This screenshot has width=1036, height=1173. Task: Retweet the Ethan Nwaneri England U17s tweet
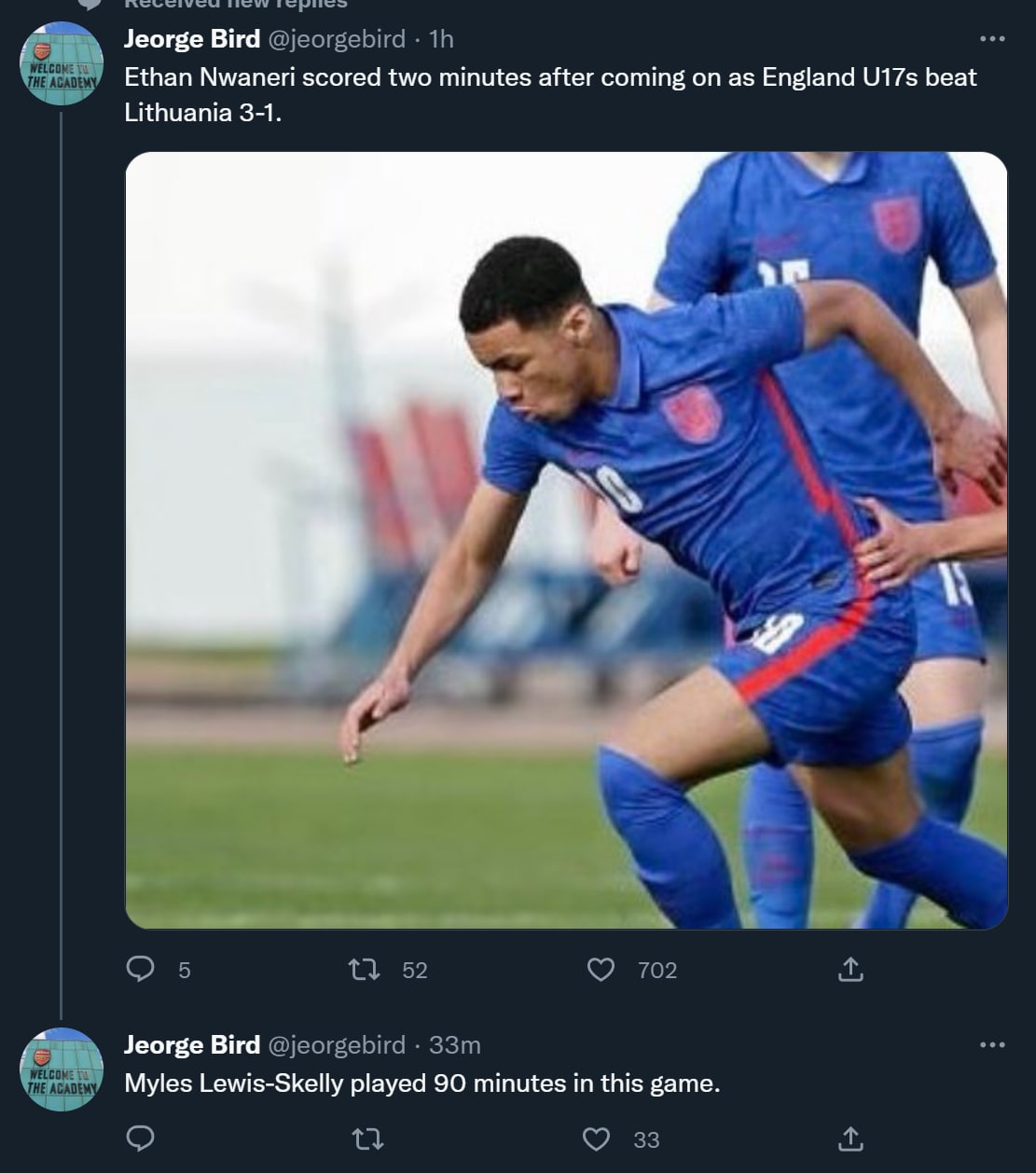364,971
